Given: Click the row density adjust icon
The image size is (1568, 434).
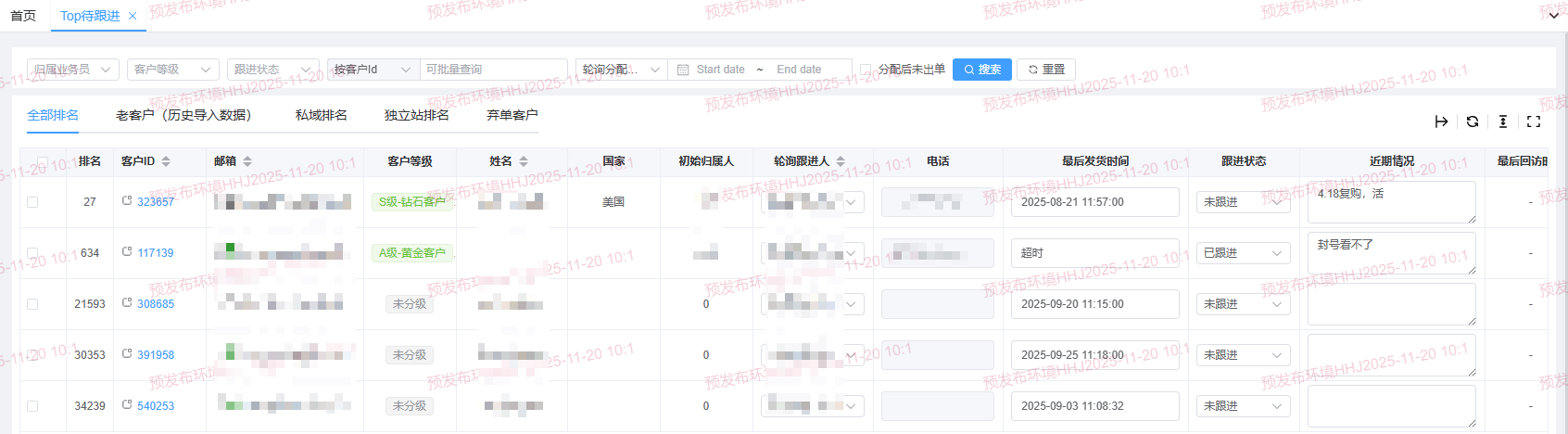Looking at the screenshot, I should tap(1502, 121).
